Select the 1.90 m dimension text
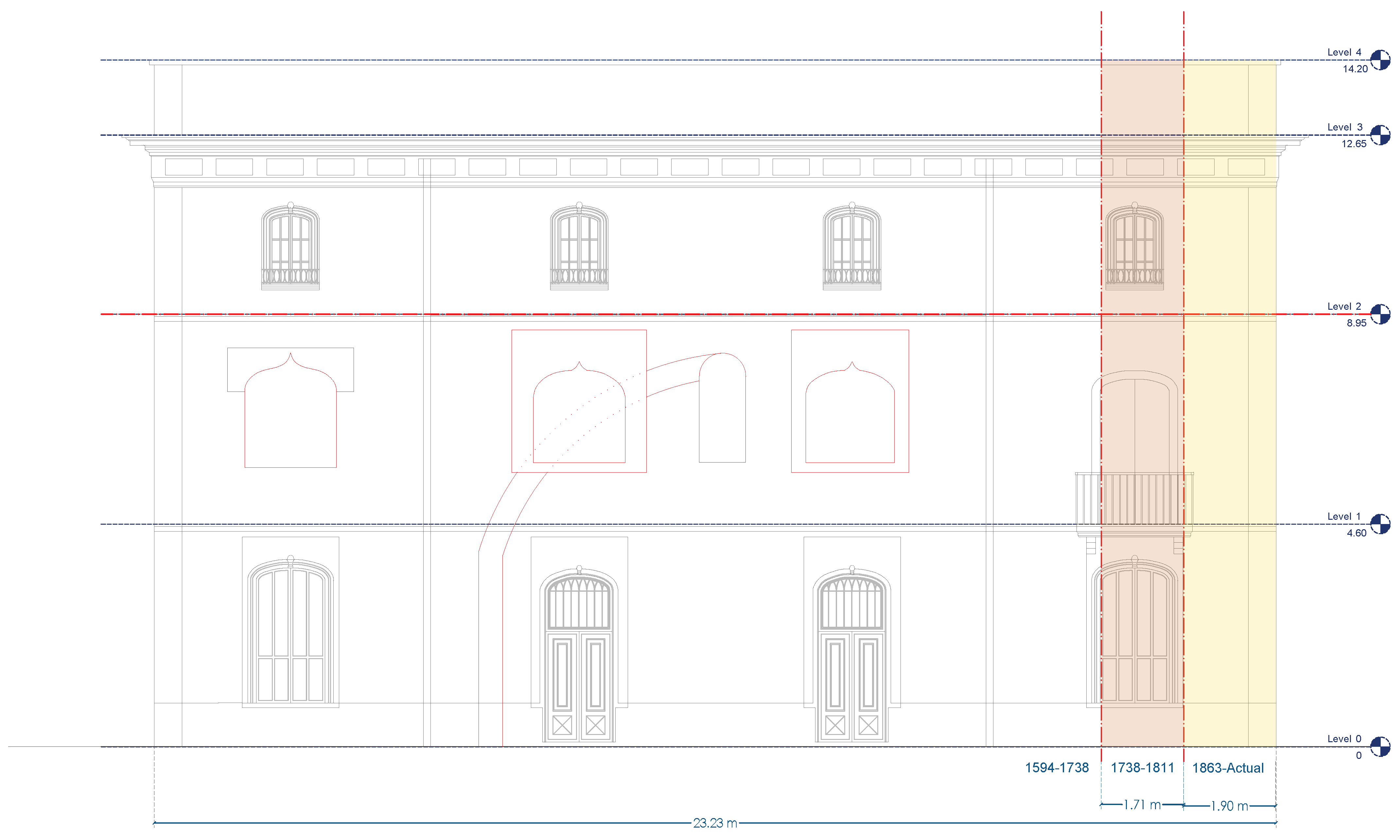The width and height of the screenshot is (1400, 840). point(1229,806)
